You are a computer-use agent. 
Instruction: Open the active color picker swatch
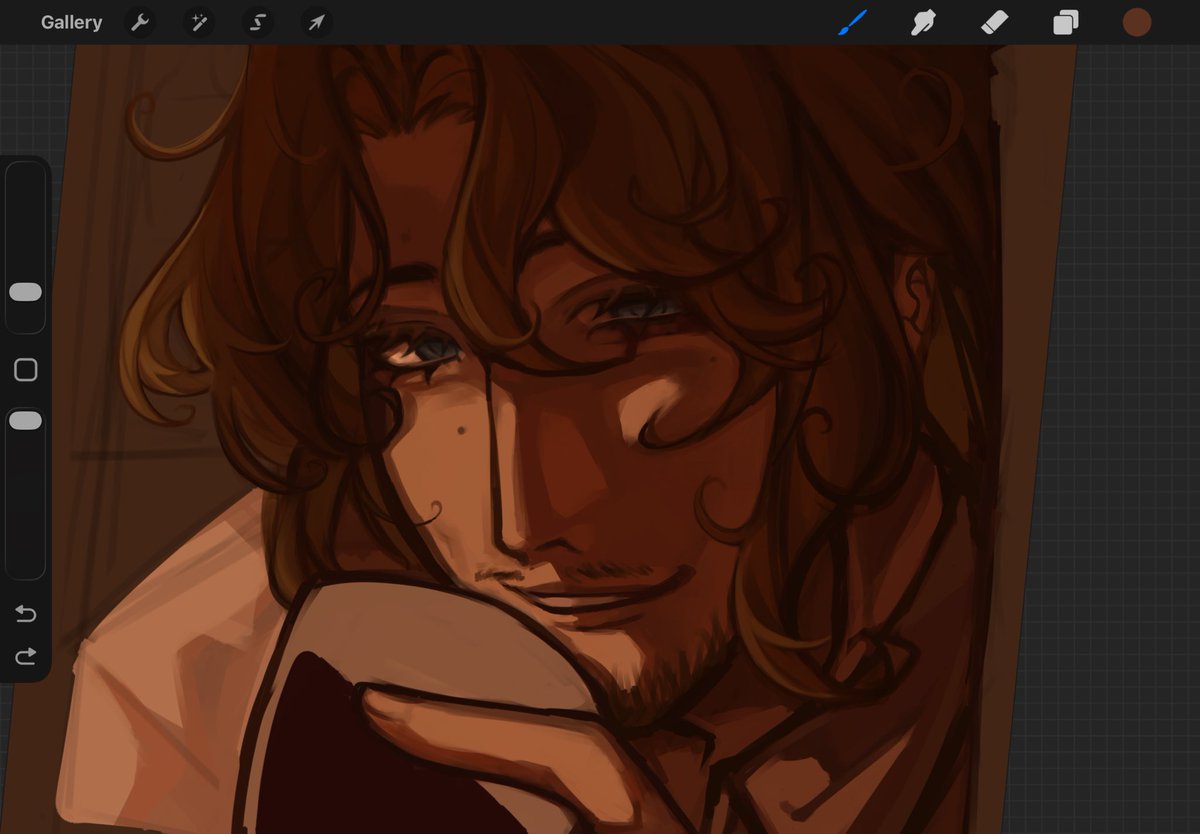point(1137,22)
